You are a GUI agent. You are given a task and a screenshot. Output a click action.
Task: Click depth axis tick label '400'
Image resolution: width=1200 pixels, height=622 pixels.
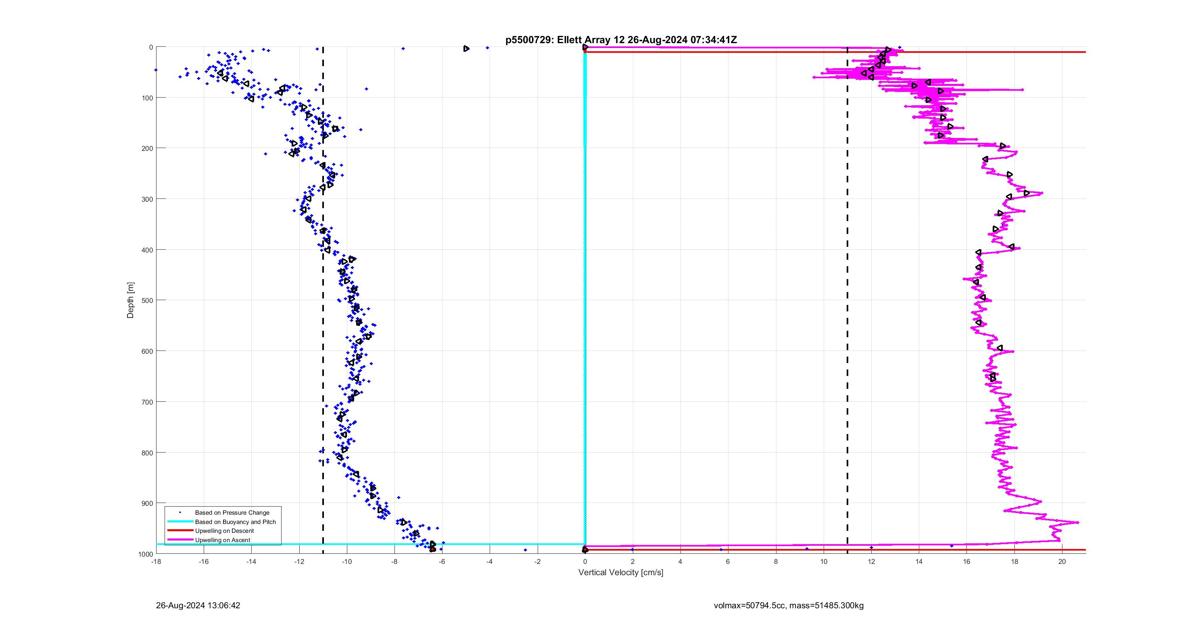(x=146, y=250)
